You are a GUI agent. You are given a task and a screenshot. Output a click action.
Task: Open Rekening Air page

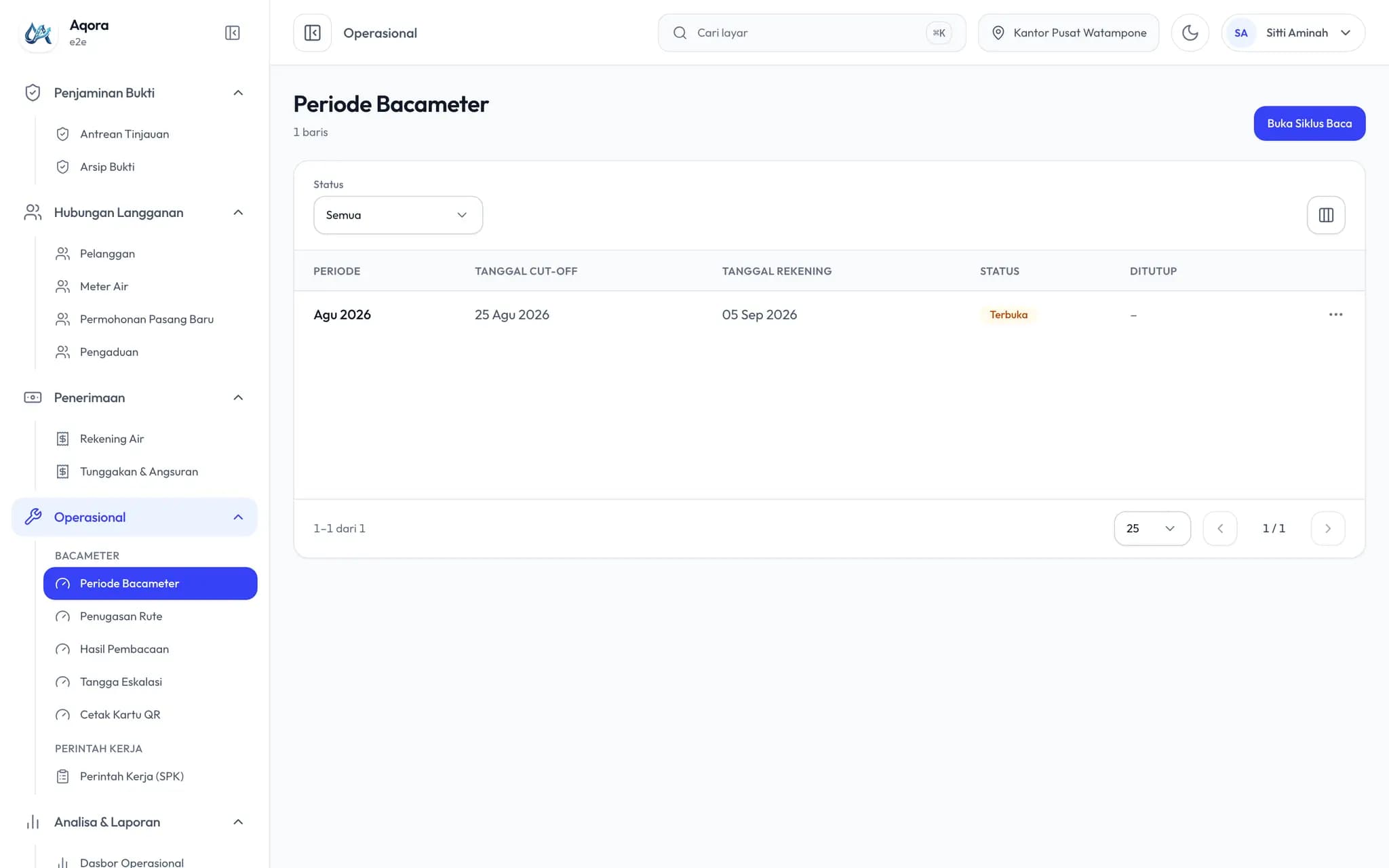coord(150,439)
